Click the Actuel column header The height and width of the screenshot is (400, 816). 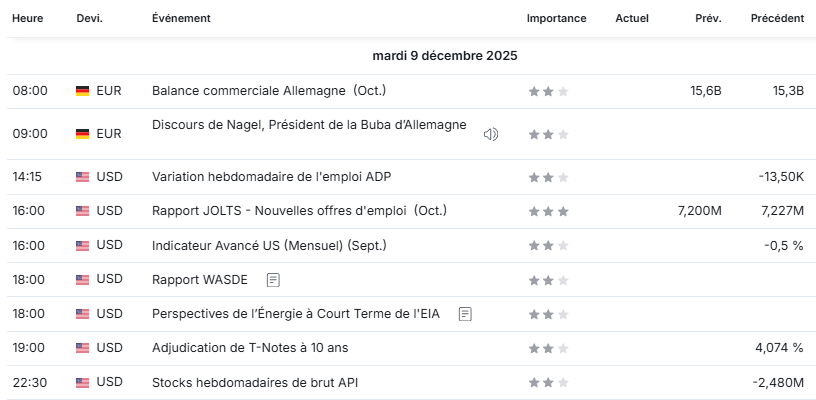(632, 19)
